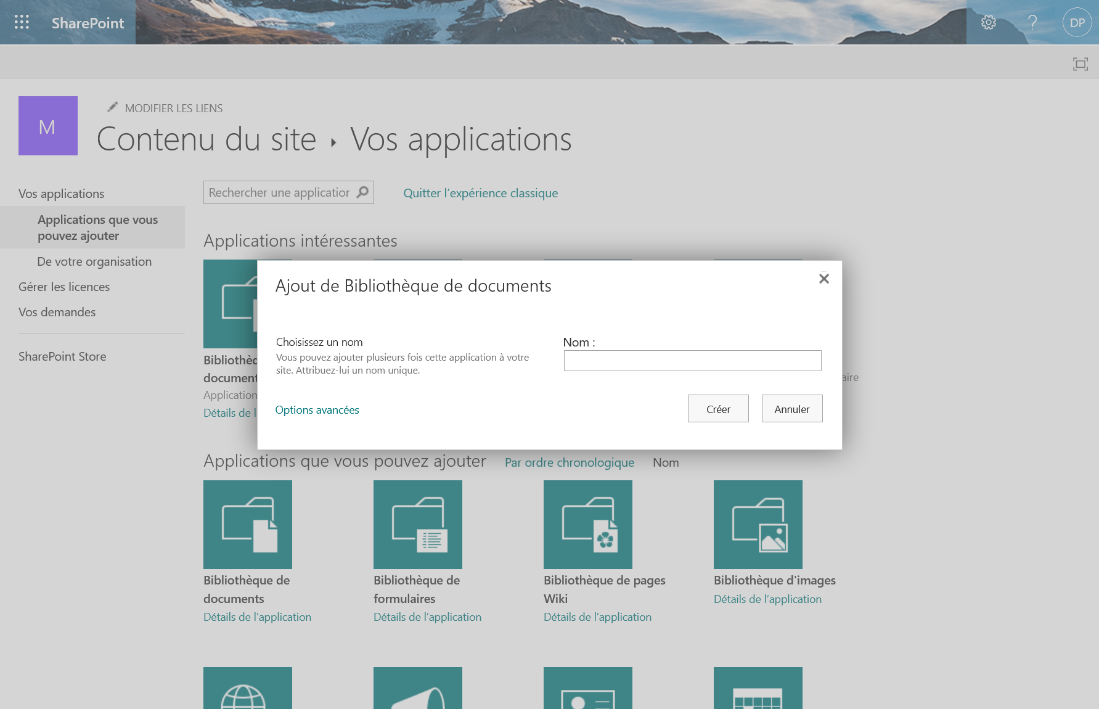1099x709 pixels.
Task: Open the help question mark icon
Action: (x=1032, y=22)
